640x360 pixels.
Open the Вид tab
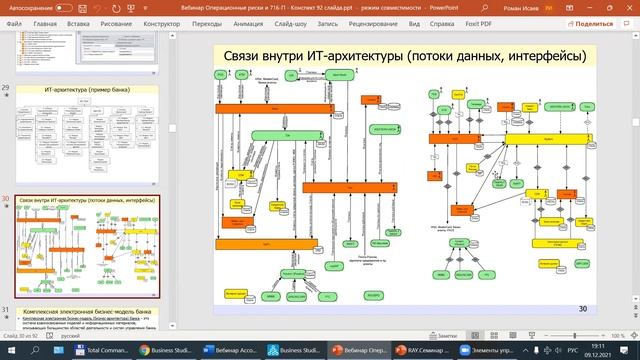click(414, 24)
